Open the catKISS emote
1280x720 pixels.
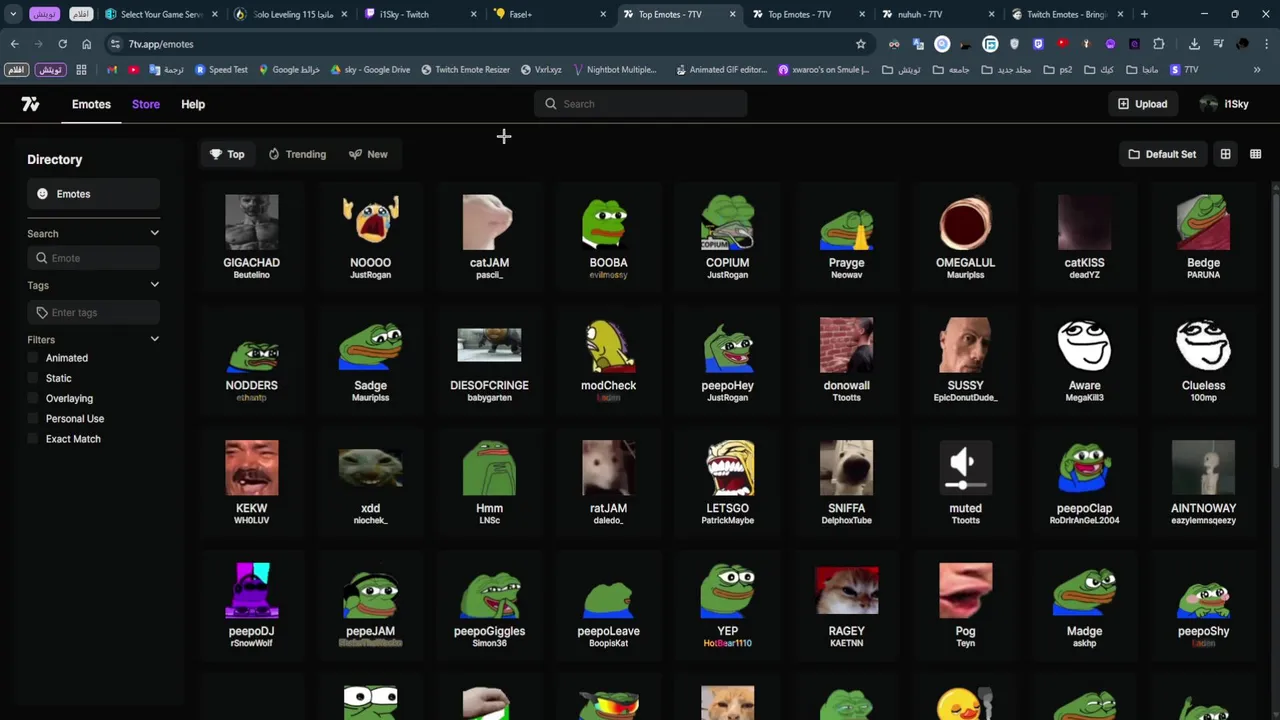pyautogui.click(x=1084, y=237)
